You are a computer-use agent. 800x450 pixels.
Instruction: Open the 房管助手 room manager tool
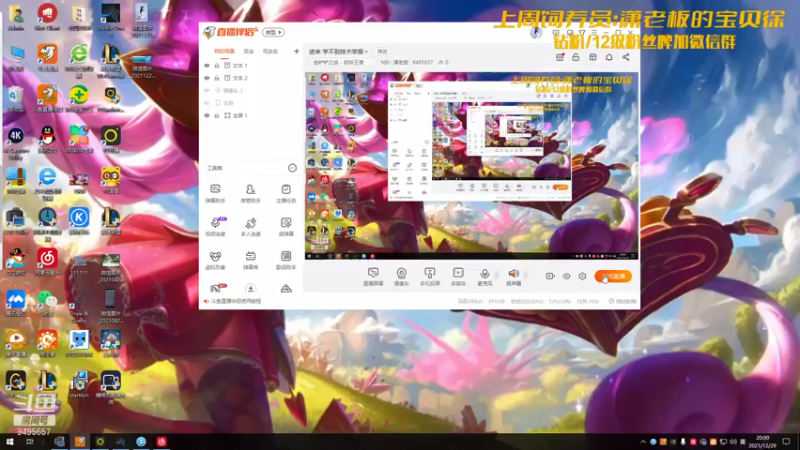(x=250, y=193)
